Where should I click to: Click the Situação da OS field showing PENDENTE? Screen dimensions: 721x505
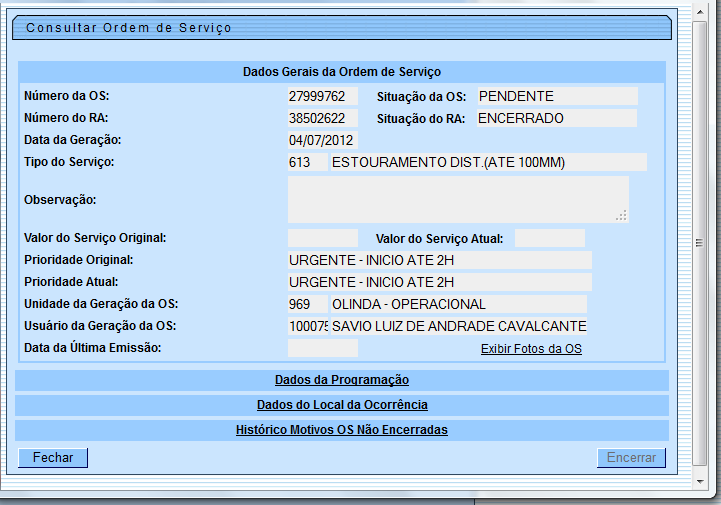tap(556, 96)
